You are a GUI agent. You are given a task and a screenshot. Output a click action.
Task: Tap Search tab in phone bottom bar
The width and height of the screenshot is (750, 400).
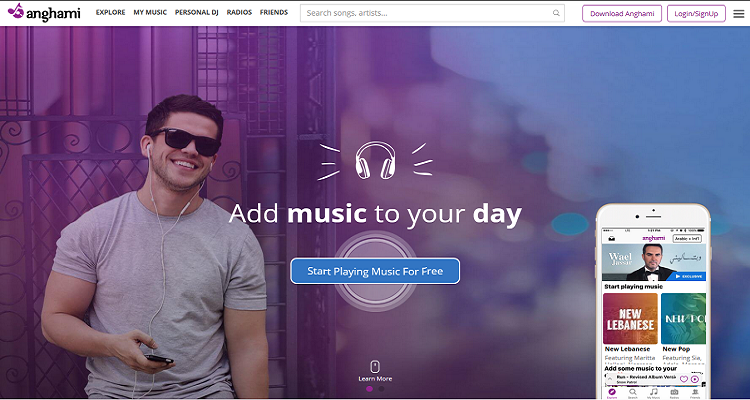point(633,392)
